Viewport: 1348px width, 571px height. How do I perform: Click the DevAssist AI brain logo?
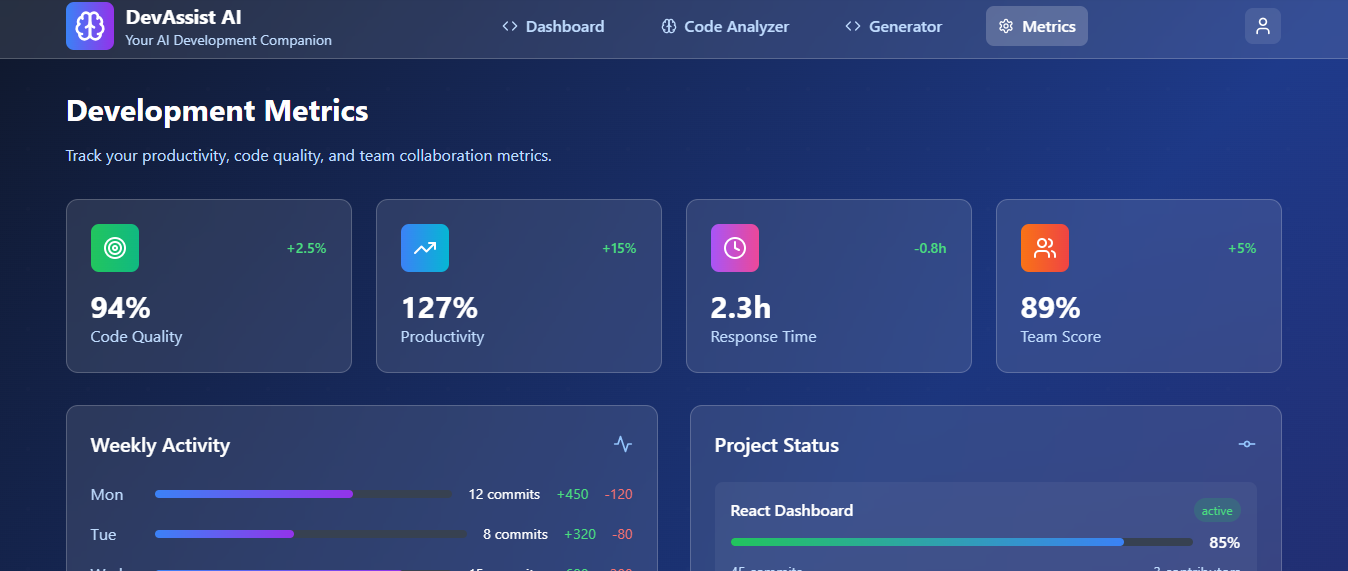click(90, 26)
